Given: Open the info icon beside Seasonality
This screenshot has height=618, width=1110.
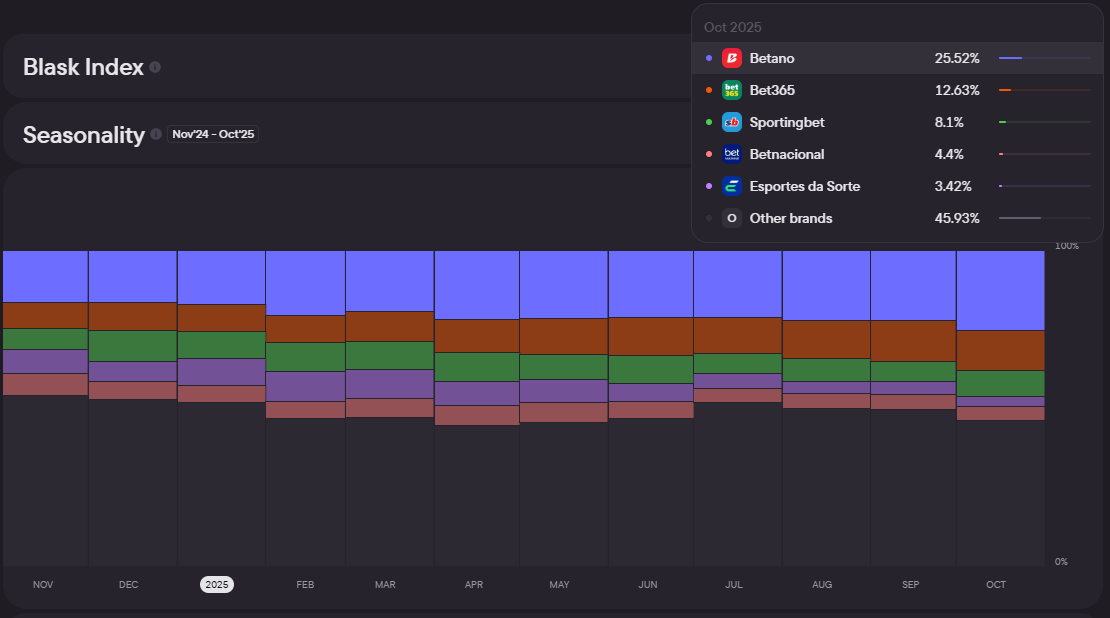Looking at the screenshot, I should 156,135.
